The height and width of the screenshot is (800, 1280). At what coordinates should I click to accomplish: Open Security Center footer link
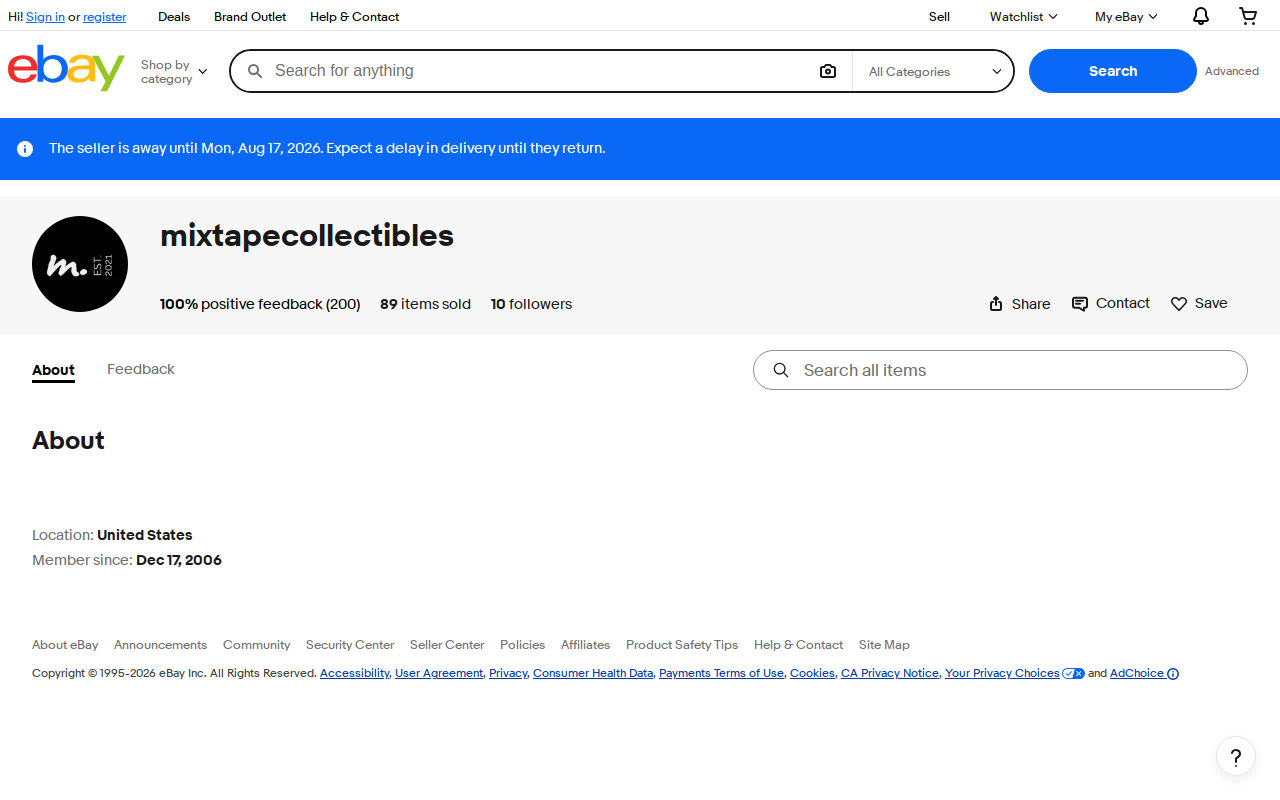pos(350,645)
